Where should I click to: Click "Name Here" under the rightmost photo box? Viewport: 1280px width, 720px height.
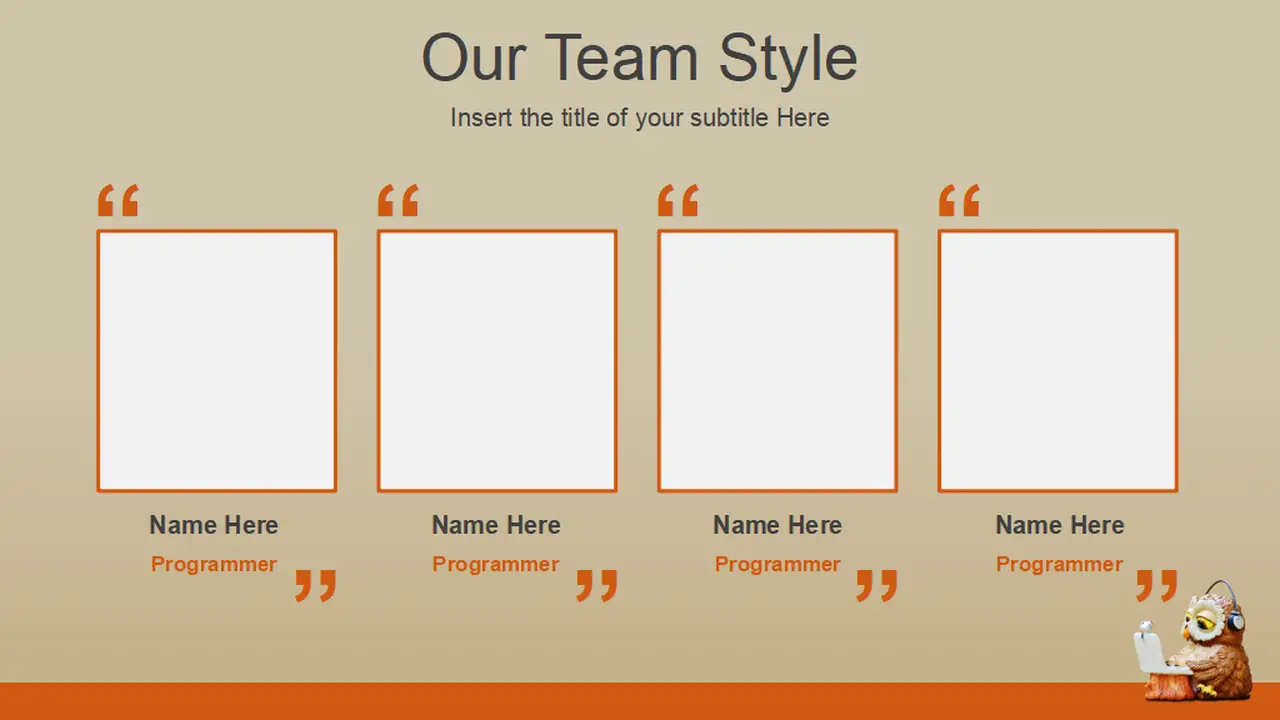tap(1060, 525)
